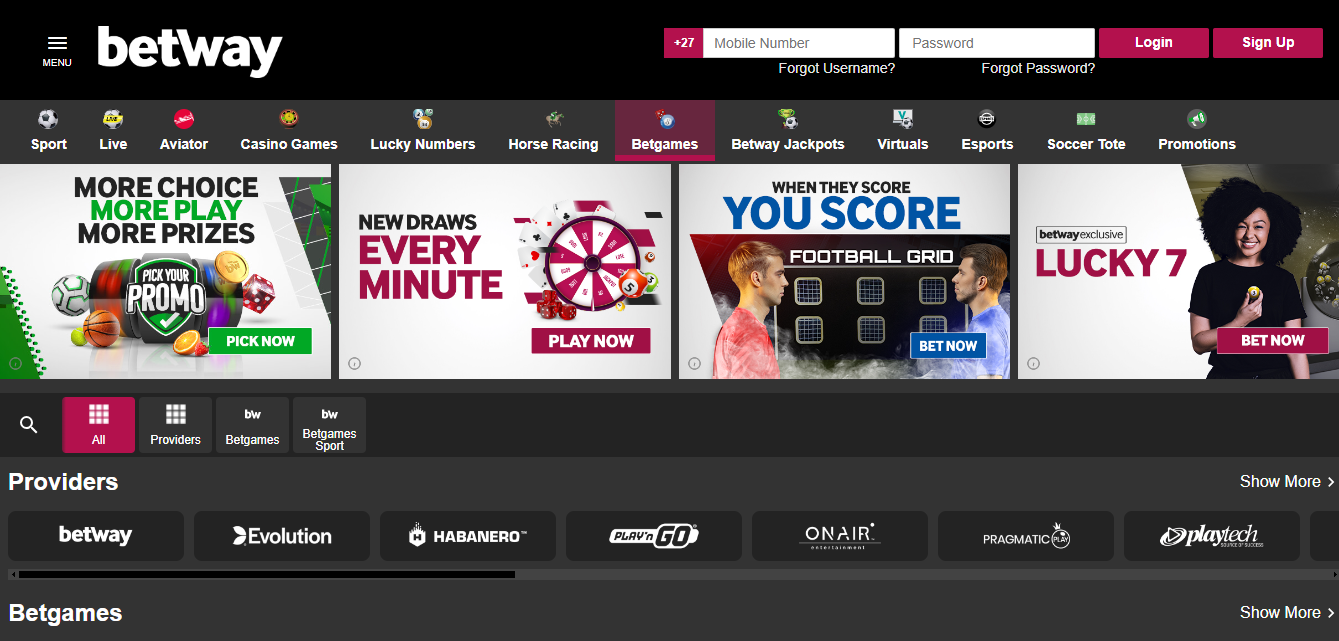
Task: Click the Esports icon in navigation
Action: click(987, 120)
